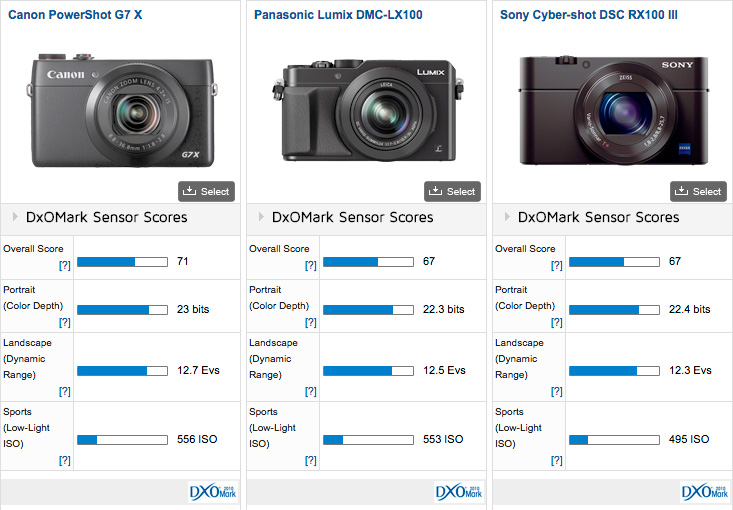Click Sony "Overall Score" label

(525, 249)
